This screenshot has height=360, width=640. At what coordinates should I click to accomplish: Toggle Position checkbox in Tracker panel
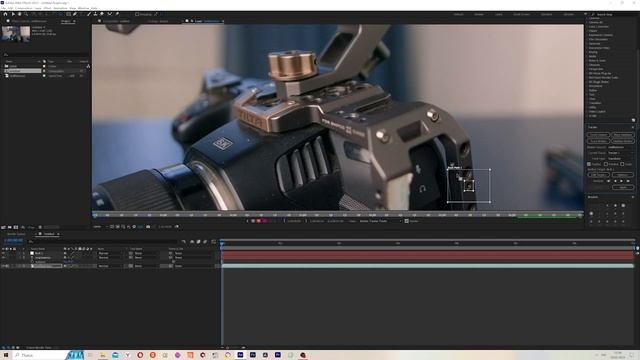pos(589,164)
